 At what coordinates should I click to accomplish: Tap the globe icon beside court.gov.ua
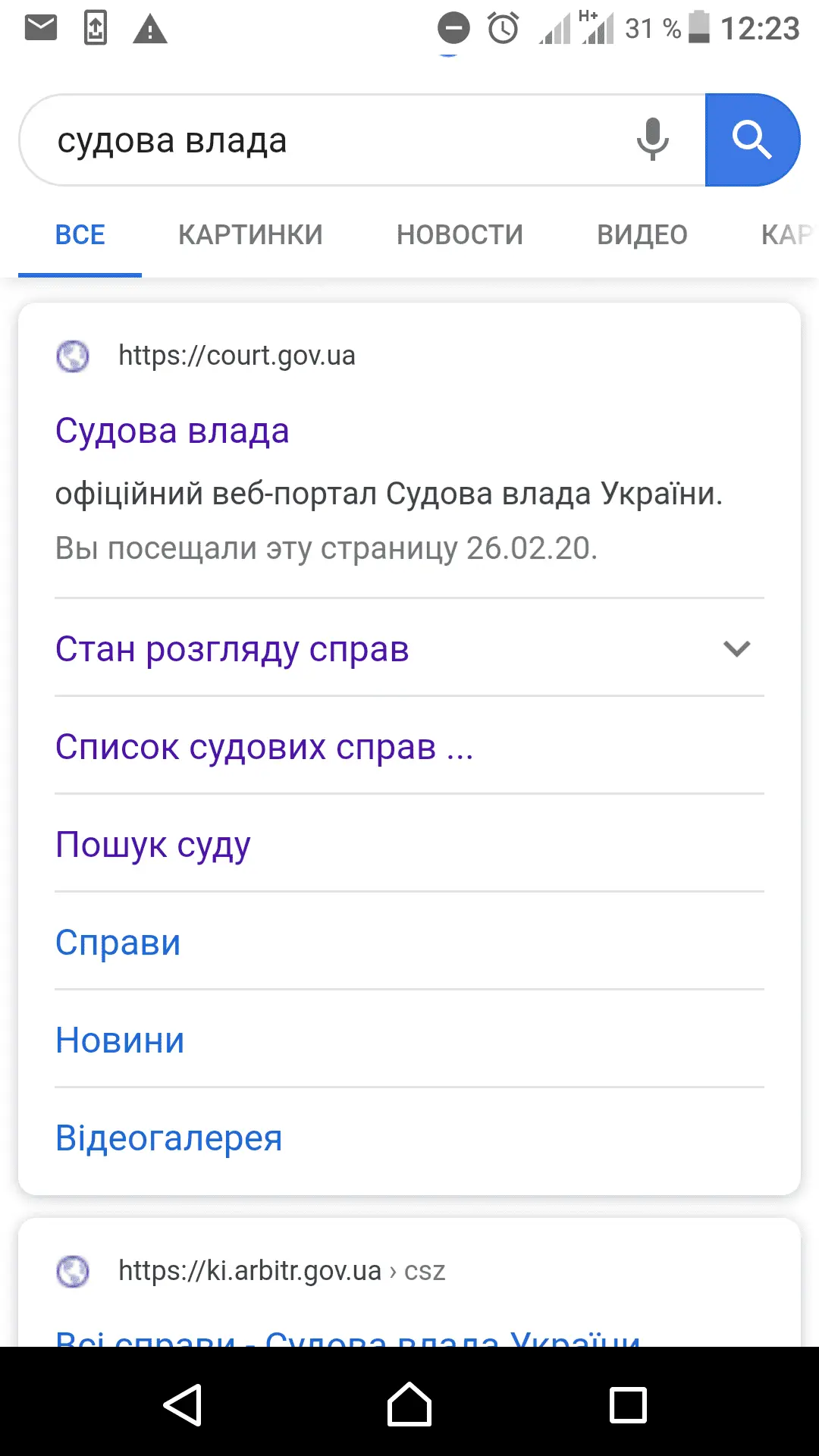click(73, 356)
